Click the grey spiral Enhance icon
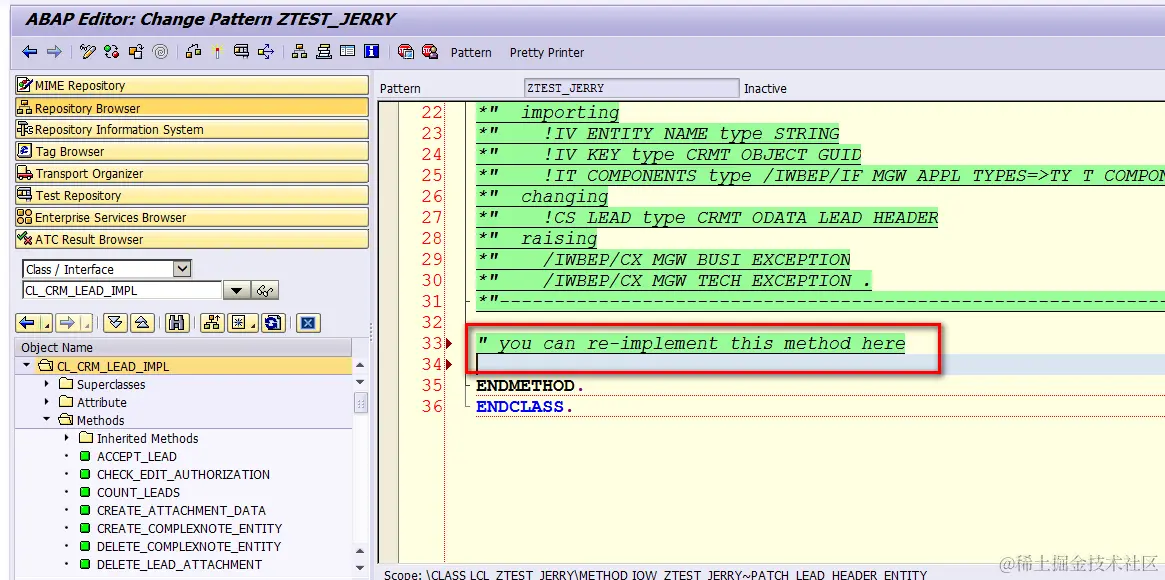 [159, 51]
